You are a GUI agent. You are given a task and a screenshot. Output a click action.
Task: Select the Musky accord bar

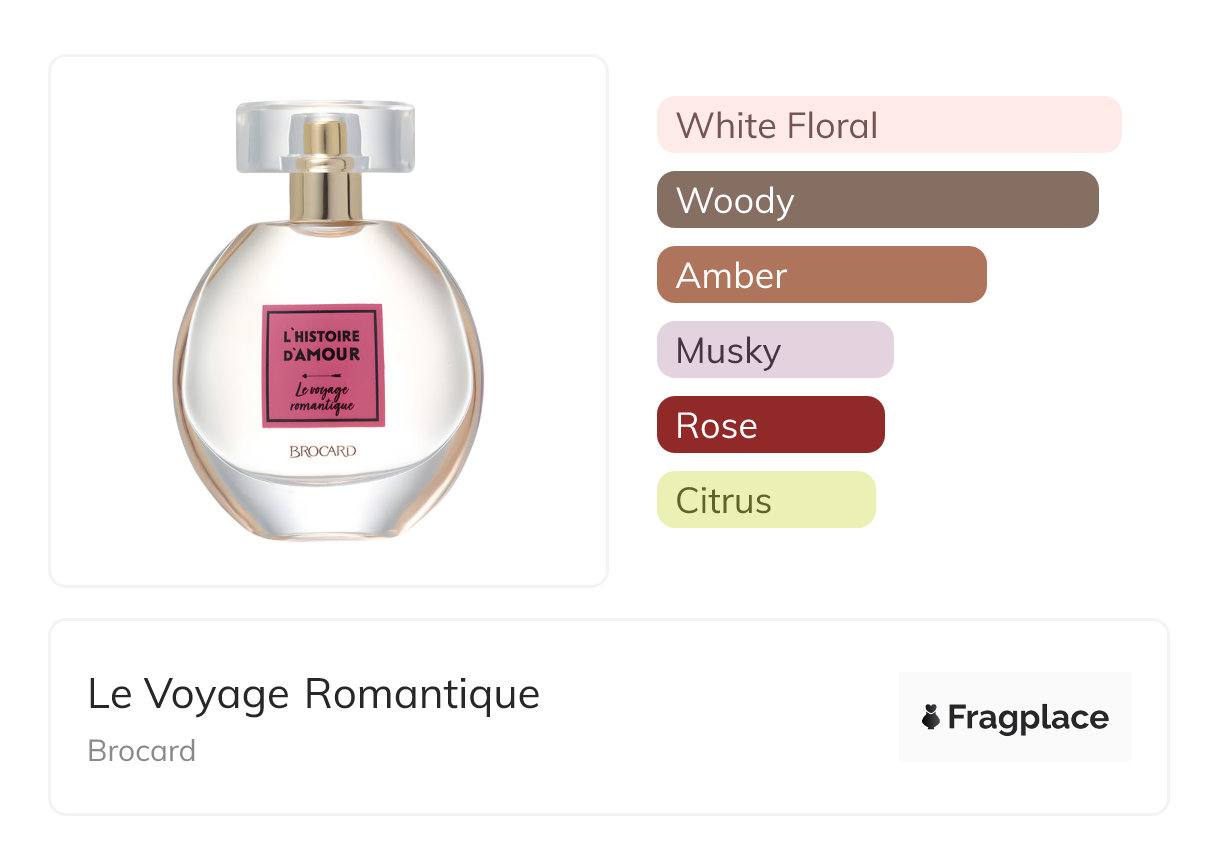(775, 350)
